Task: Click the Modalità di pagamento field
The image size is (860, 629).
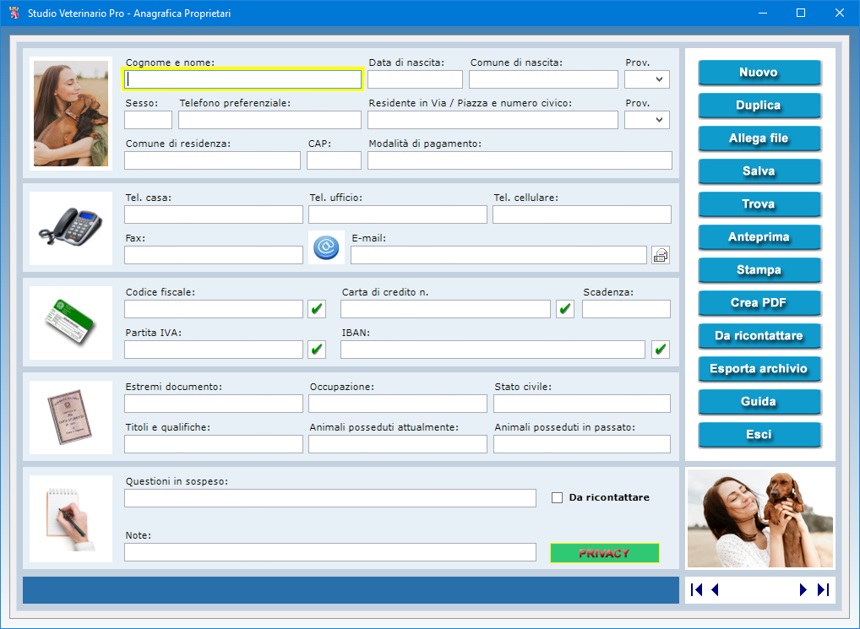Action: (x=520, y=160)
